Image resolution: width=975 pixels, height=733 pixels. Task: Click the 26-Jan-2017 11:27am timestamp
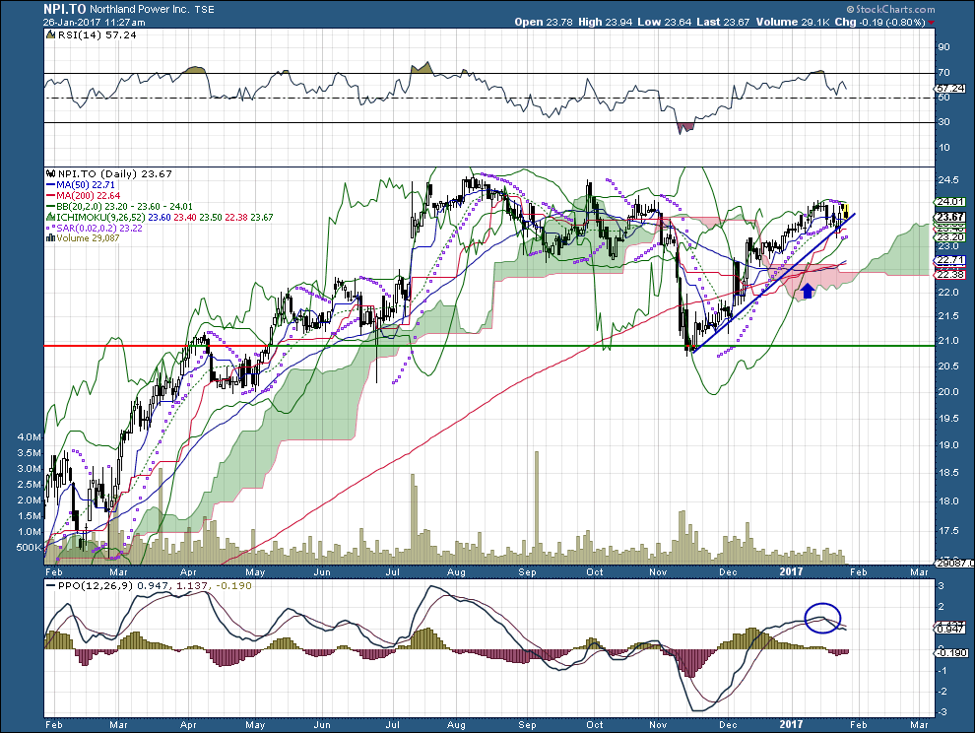click(94, 22)
